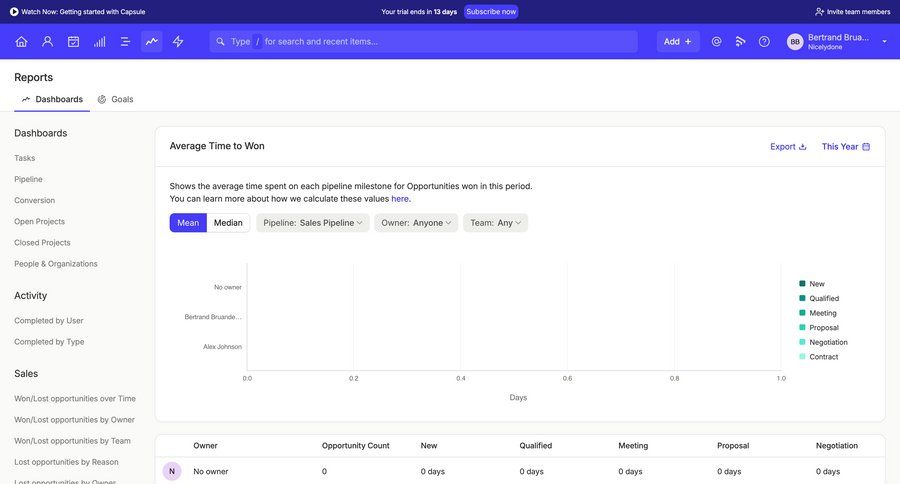Click the help question mark icon

[x=764, y=41]
